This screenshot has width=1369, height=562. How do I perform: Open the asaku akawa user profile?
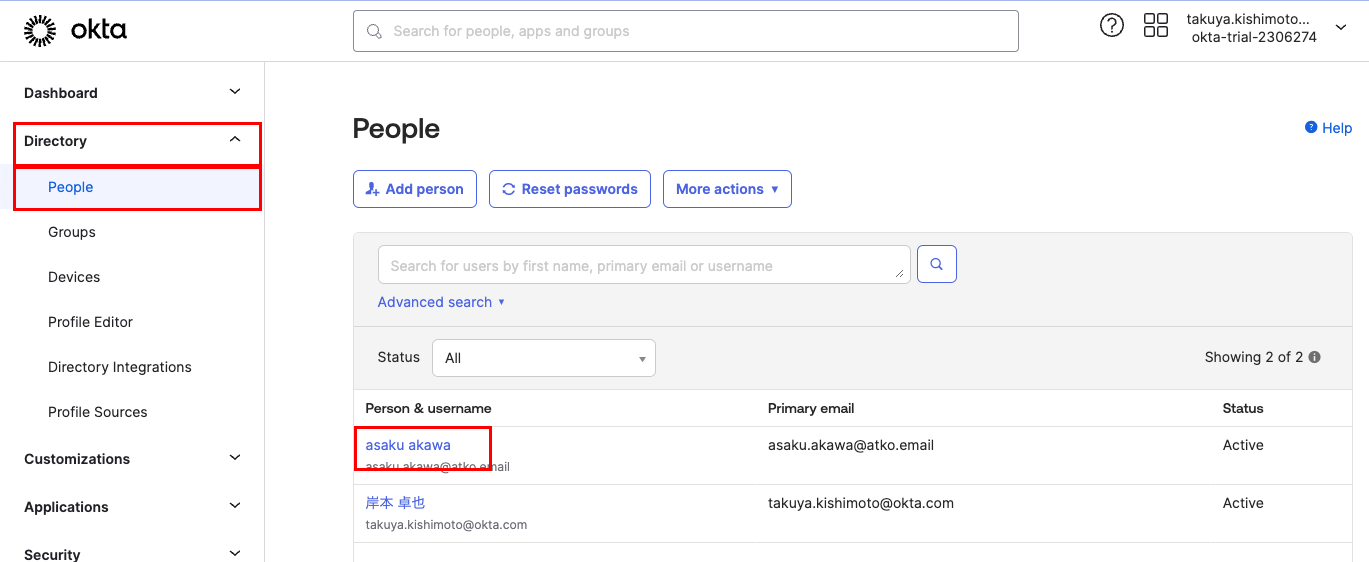(x=408, y=445)
